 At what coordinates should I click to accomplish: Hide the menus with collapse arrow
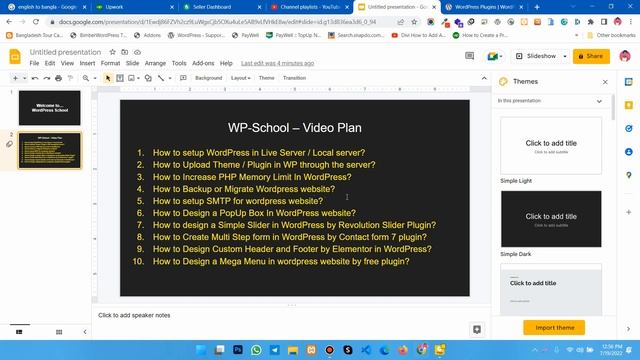pyautogui.click(x=484, y=78)
